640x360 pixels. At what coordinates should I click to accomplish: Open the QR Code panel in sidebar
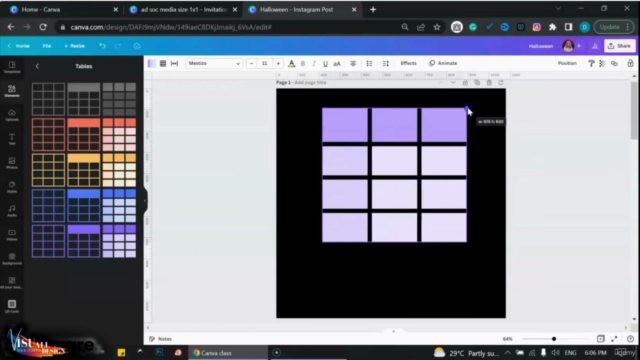pos(12,306)
